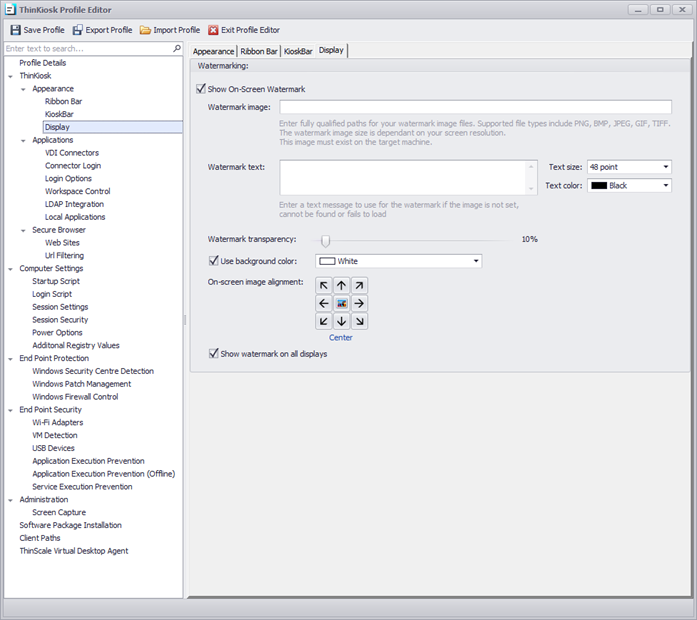Click the Export Profile button label
Viewport: 697px width, 620px height.
[x=109, y=30]
